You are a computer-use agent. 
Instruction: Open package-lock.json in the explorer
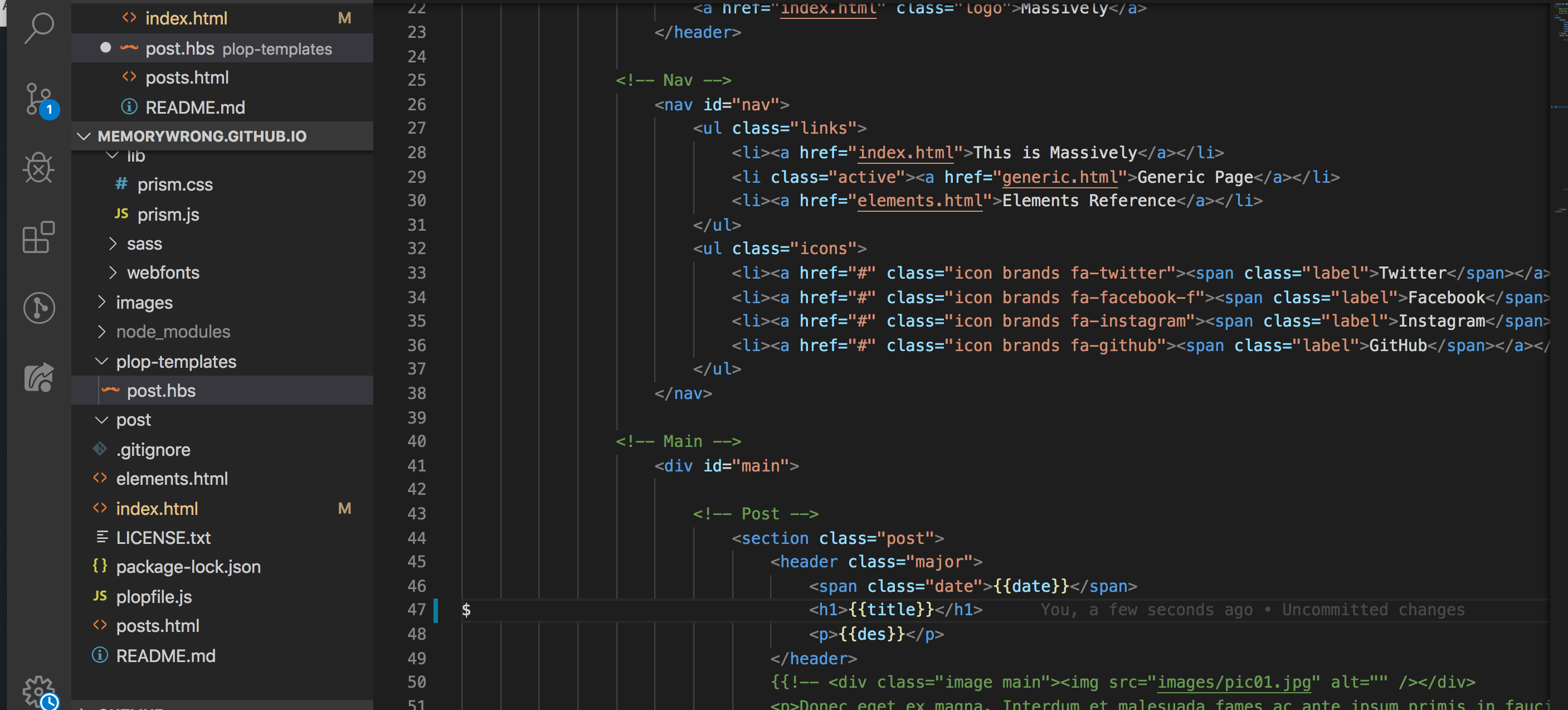(222, 567)
